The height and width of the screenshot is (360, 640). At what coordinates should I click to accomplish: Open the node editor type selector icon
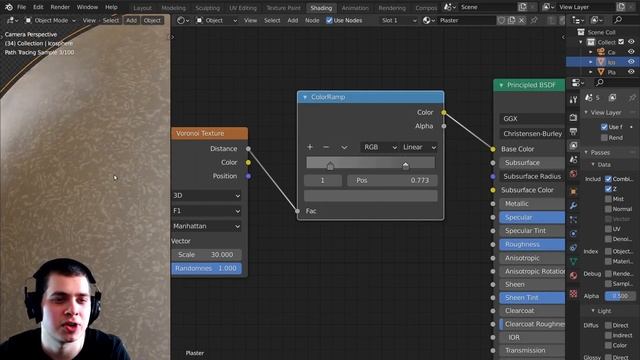point(182,20)
